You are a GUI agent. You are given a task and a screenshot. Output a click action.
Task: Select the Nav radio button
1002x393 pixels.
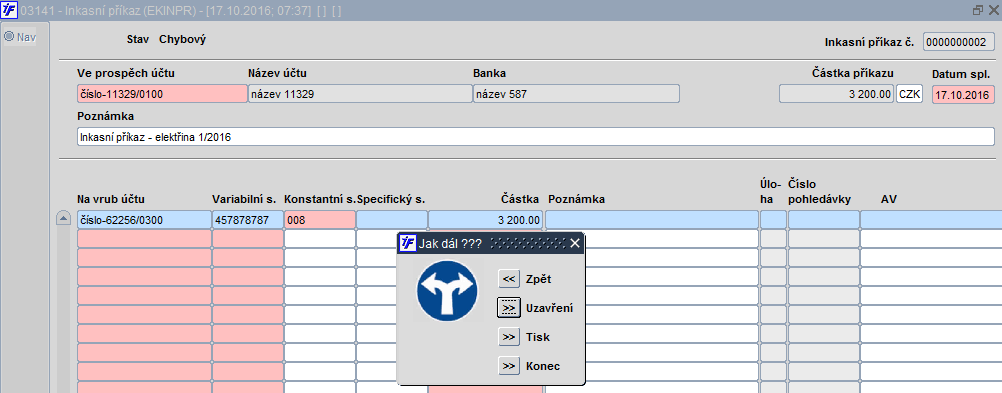[9, 36]
